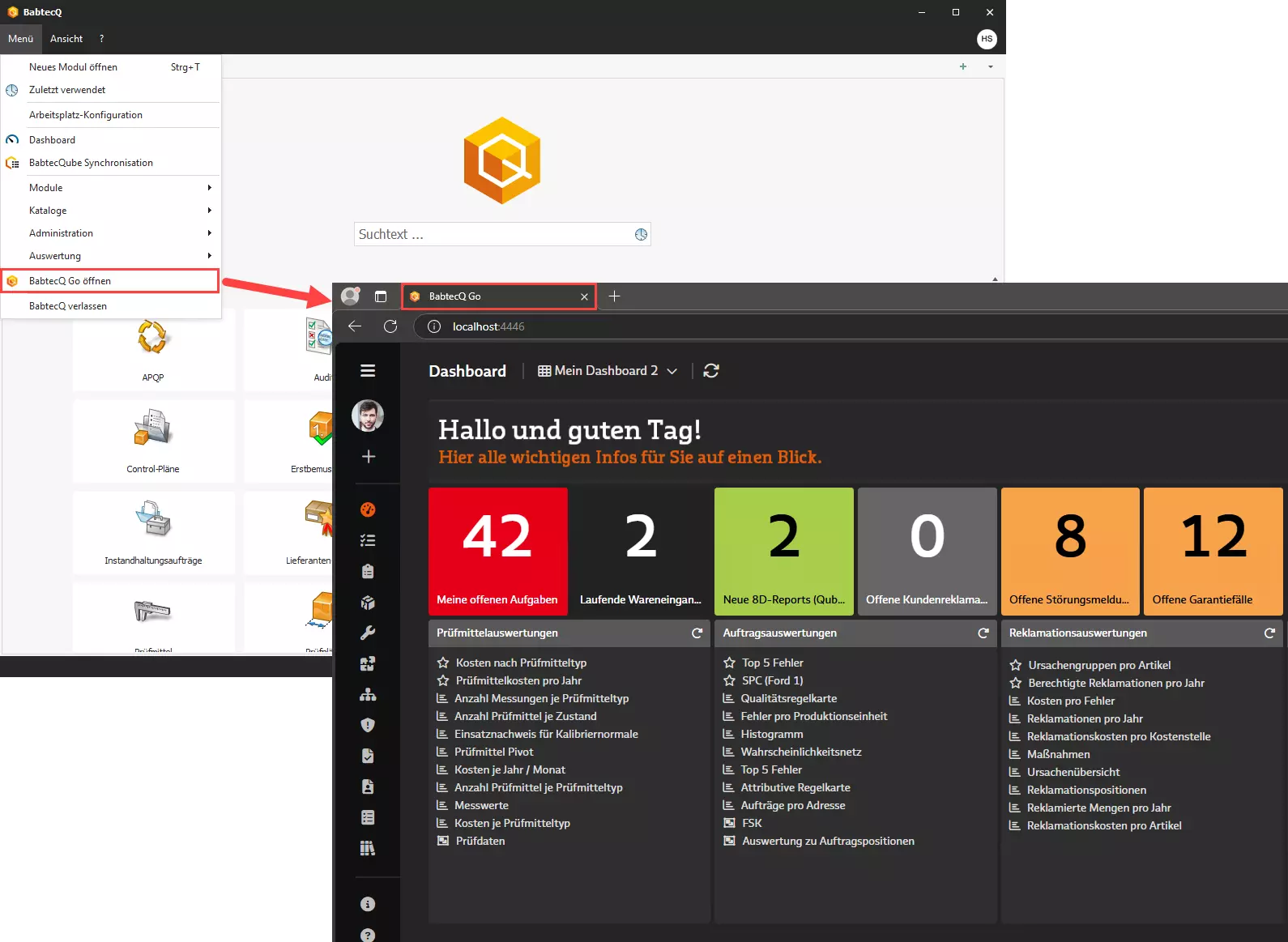Click the plus icon below profile photo

[x=369, y=457]
